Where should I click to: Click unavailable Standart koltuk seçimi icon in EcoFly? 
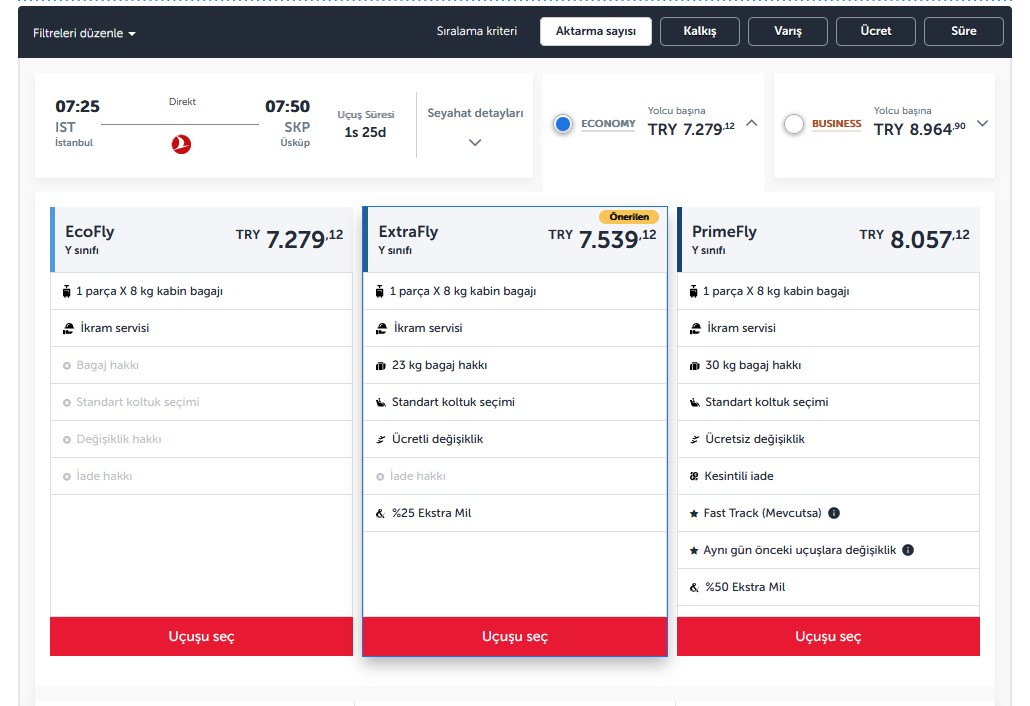coord(66,403)
